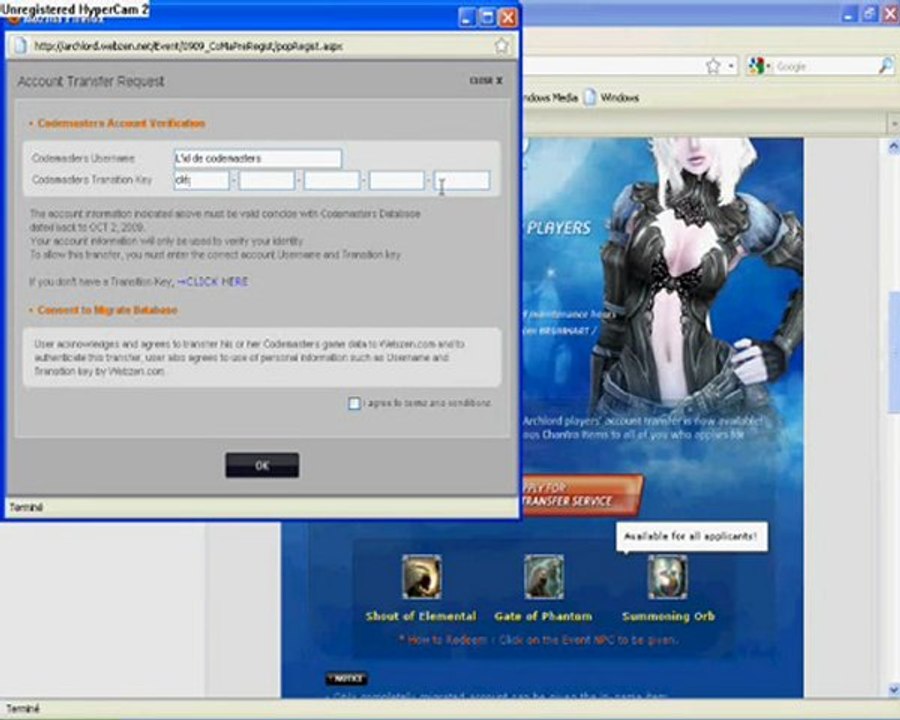This screenshot has height=720, width=900.
Task: Check the agree to terms and conditions box
Action: tap(354, 404)
